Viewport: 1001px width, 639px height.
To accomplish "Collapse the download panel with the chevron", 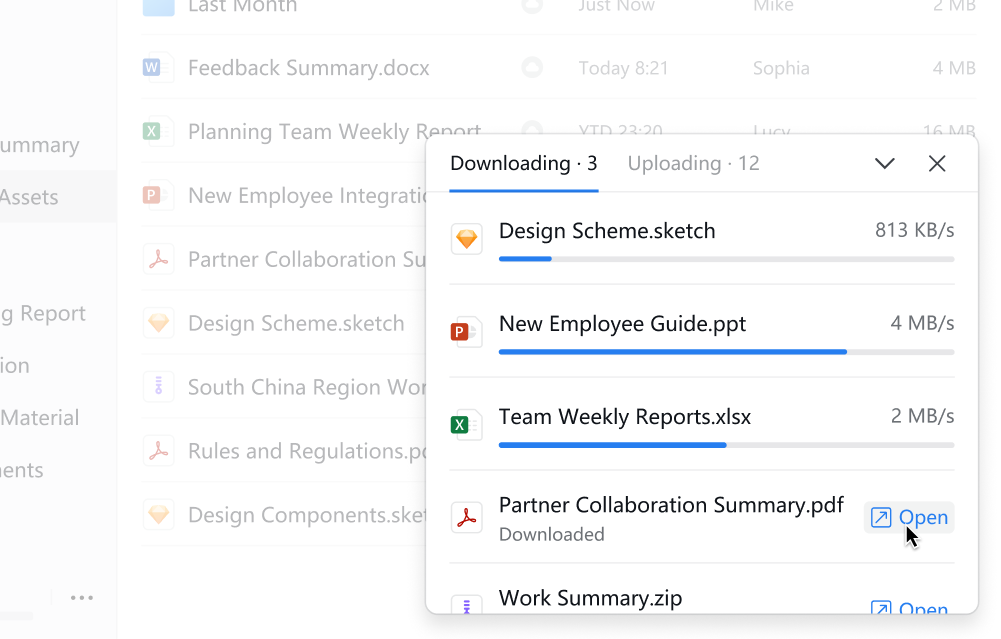I will click(x=885, y=164).
